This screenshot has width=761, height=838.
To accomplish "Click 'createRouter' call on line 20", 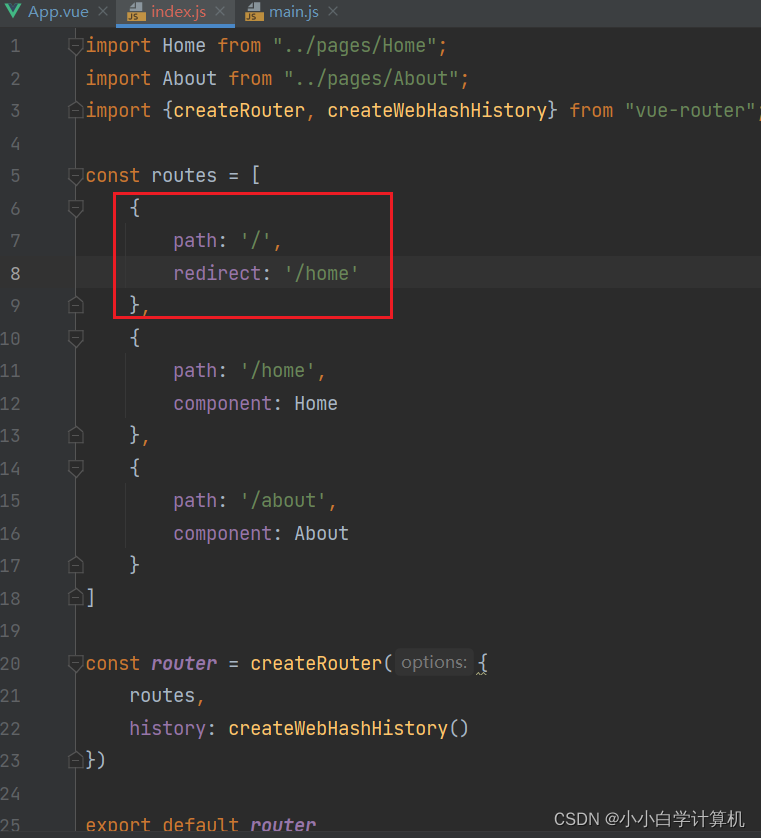I will click(316, 663).
